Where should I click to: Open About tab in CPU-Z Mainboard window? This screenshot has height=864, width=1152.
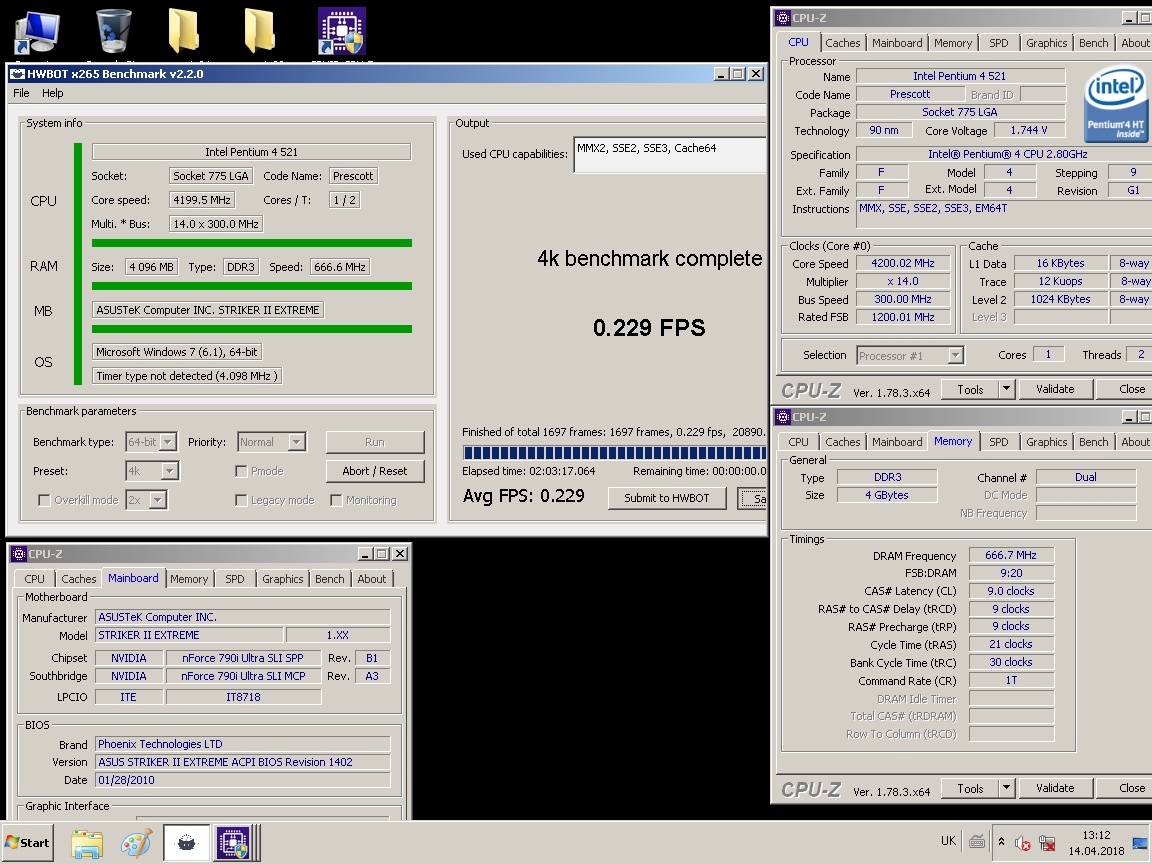point(371,580)
